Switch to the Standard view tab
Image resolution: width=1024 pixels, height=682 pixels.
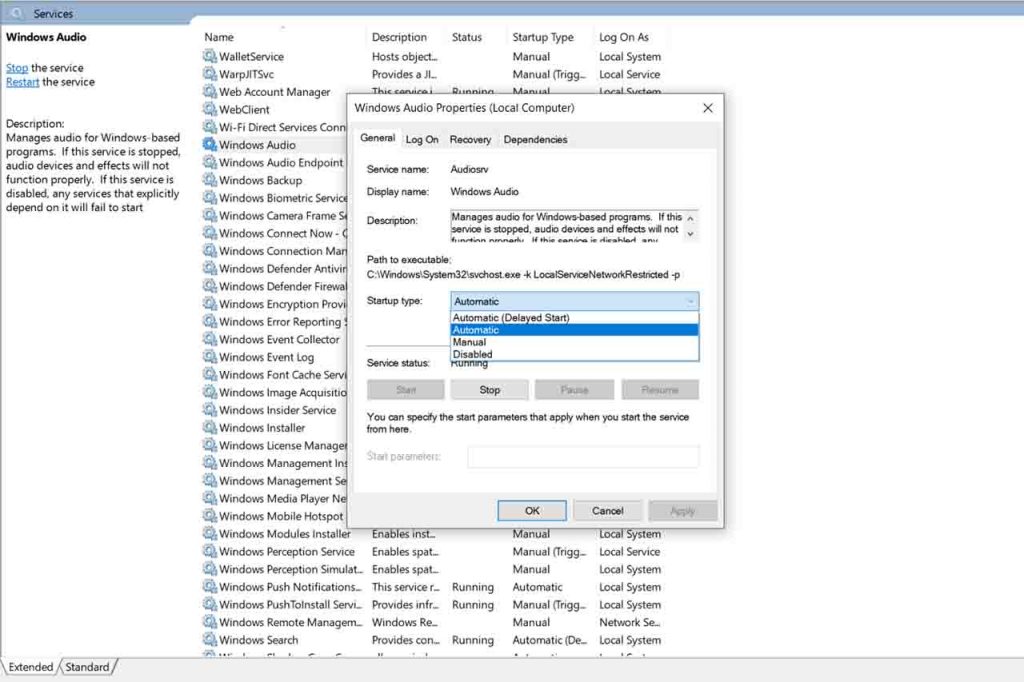[88, 667]
